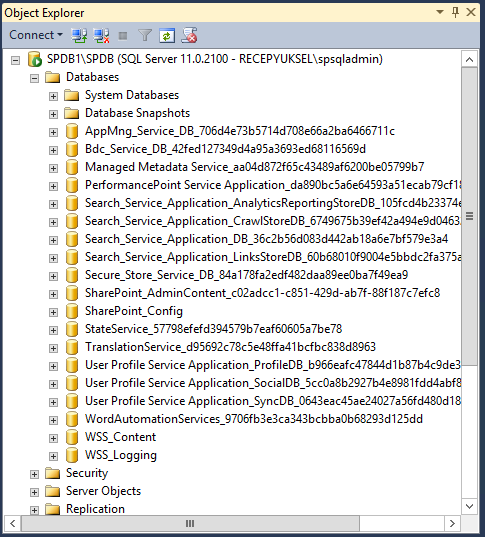
Task: Click the Database Snapshots folder icon
Action: click(x=72, y=113)
